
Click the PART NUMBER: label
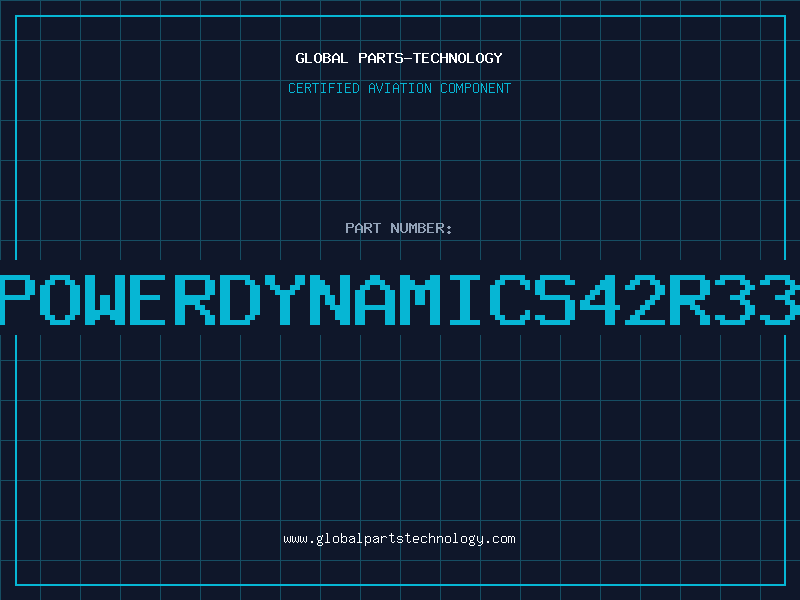pyautogui.click(x=399, y=228)
